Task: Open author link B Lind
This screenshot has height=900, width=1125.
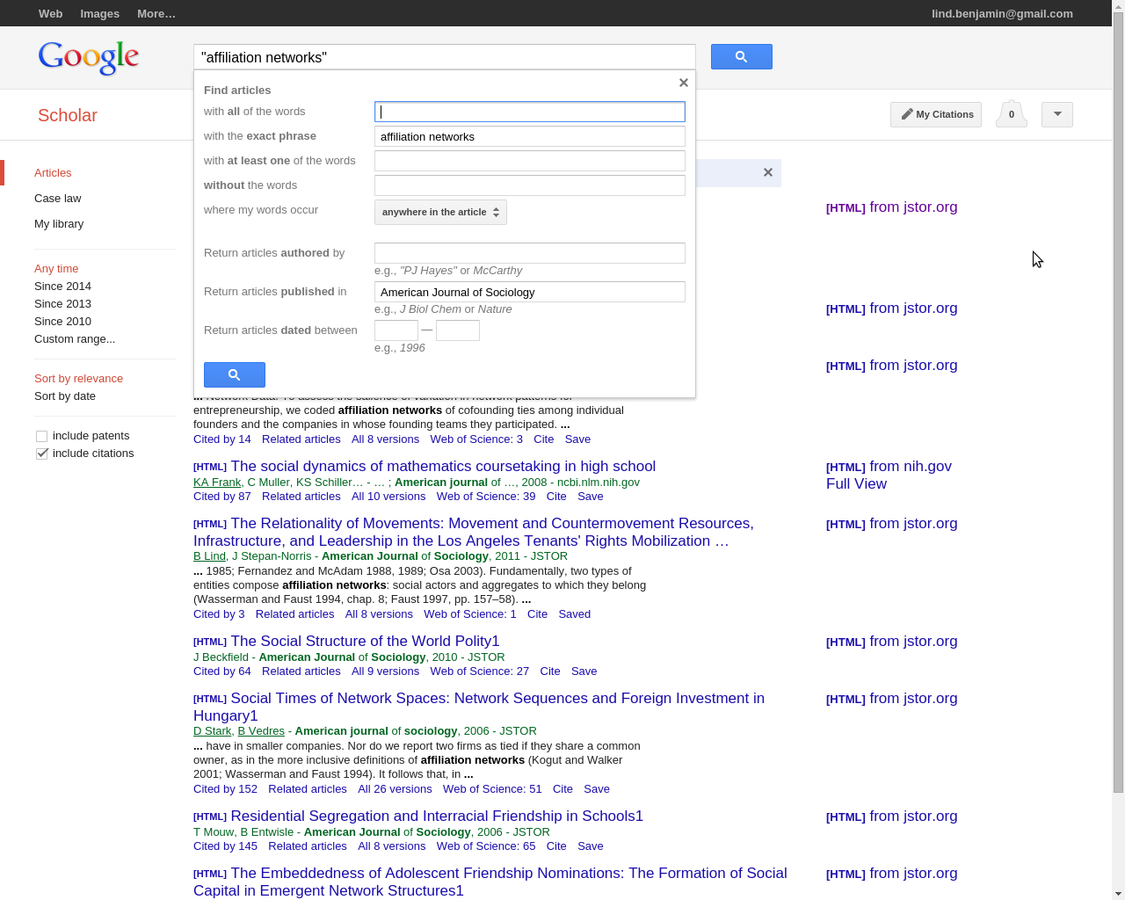Action: [x=209, y=556]
